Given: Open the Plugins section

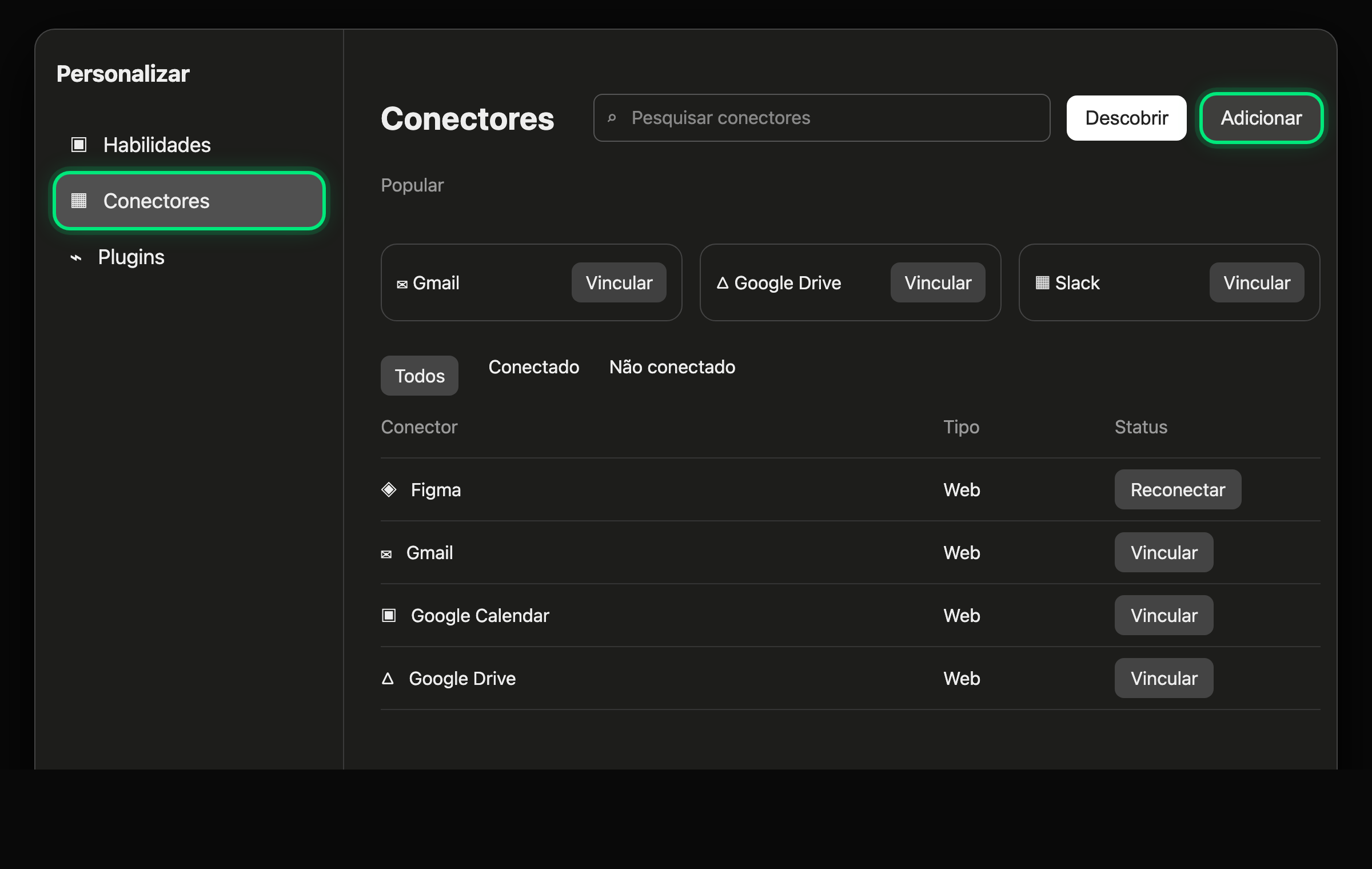Looking at the screenshot, I should pyautogui.click(x=189, y=257).
